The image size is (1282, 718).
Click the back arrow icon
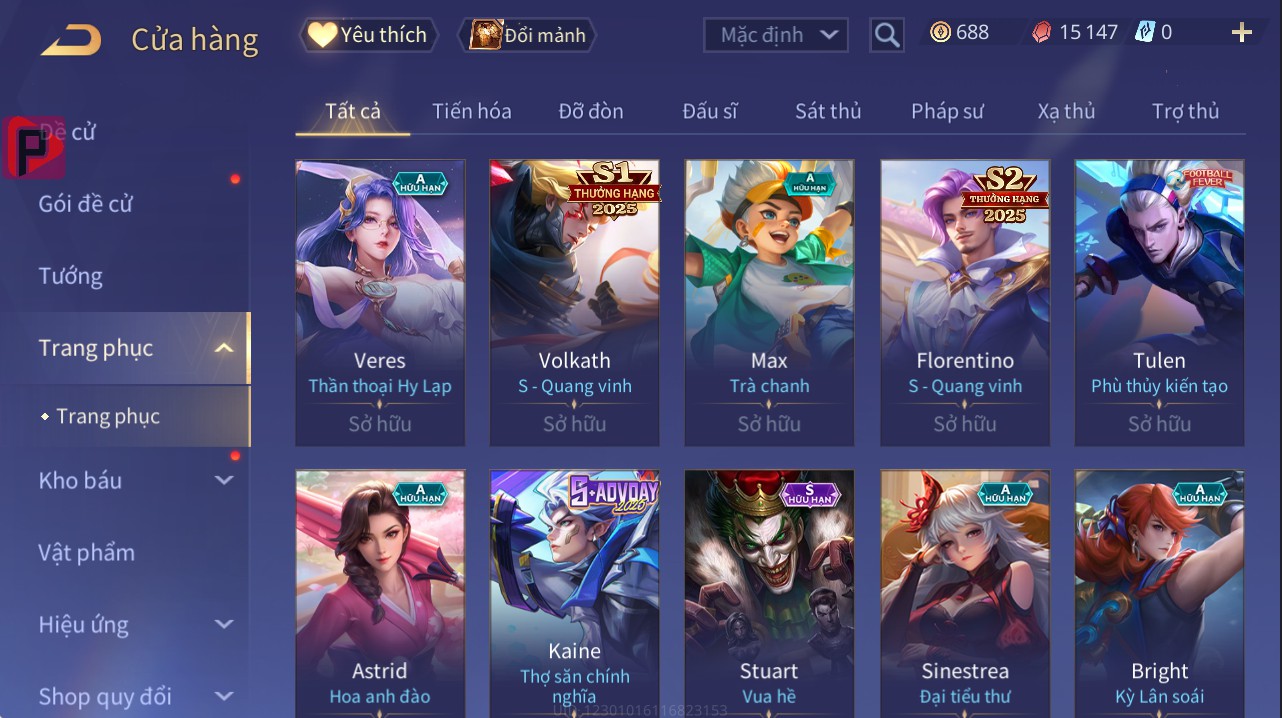tap(71, 41)
